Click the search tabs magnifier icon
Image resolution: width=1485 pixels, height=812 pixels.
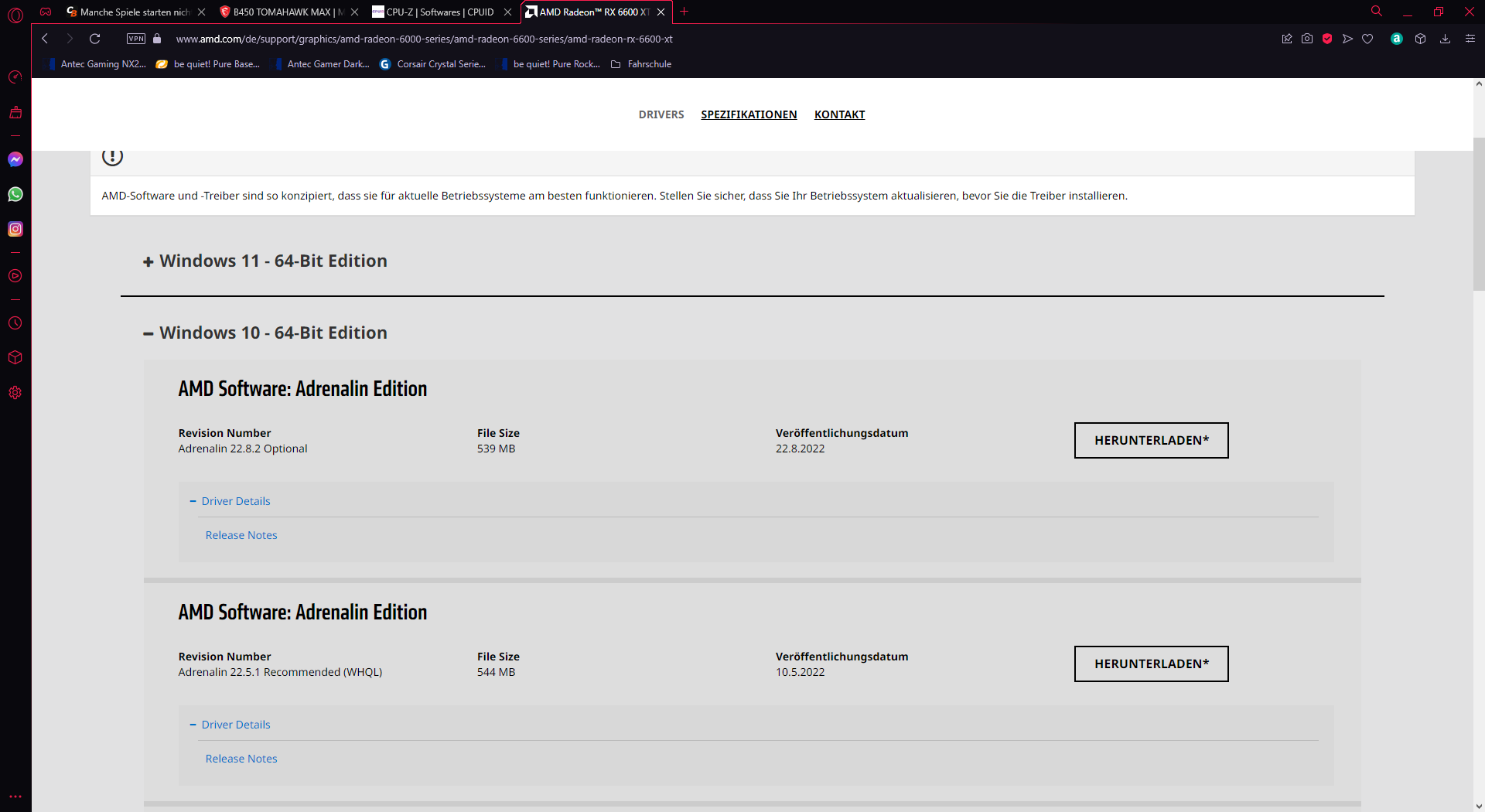point(1377,12)
